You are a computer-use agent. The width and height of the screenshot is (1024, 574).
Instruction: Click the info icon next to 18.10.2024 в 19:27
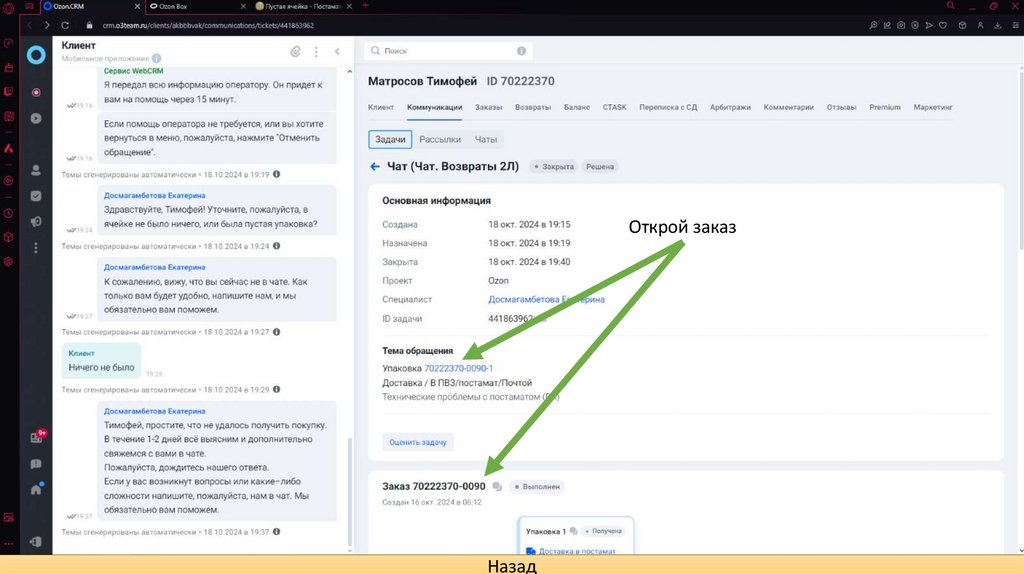coord(276,332)
